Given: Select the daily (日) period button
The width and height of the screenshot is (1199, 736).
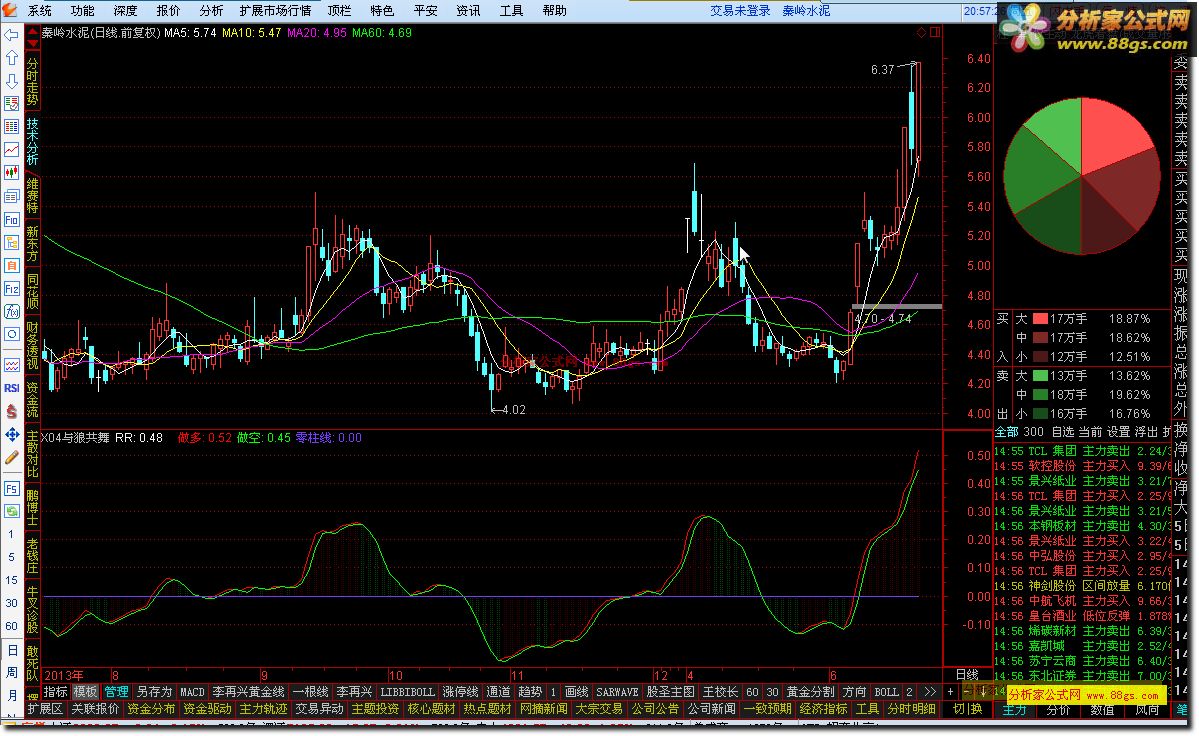Looking at the screenshot, I should (x=11, y=650).
